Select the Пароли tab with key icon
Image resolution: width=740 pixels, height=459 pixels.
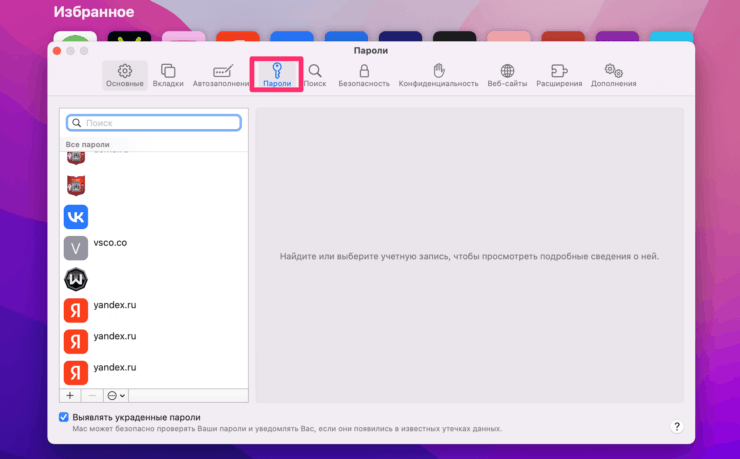coord(277,75)
